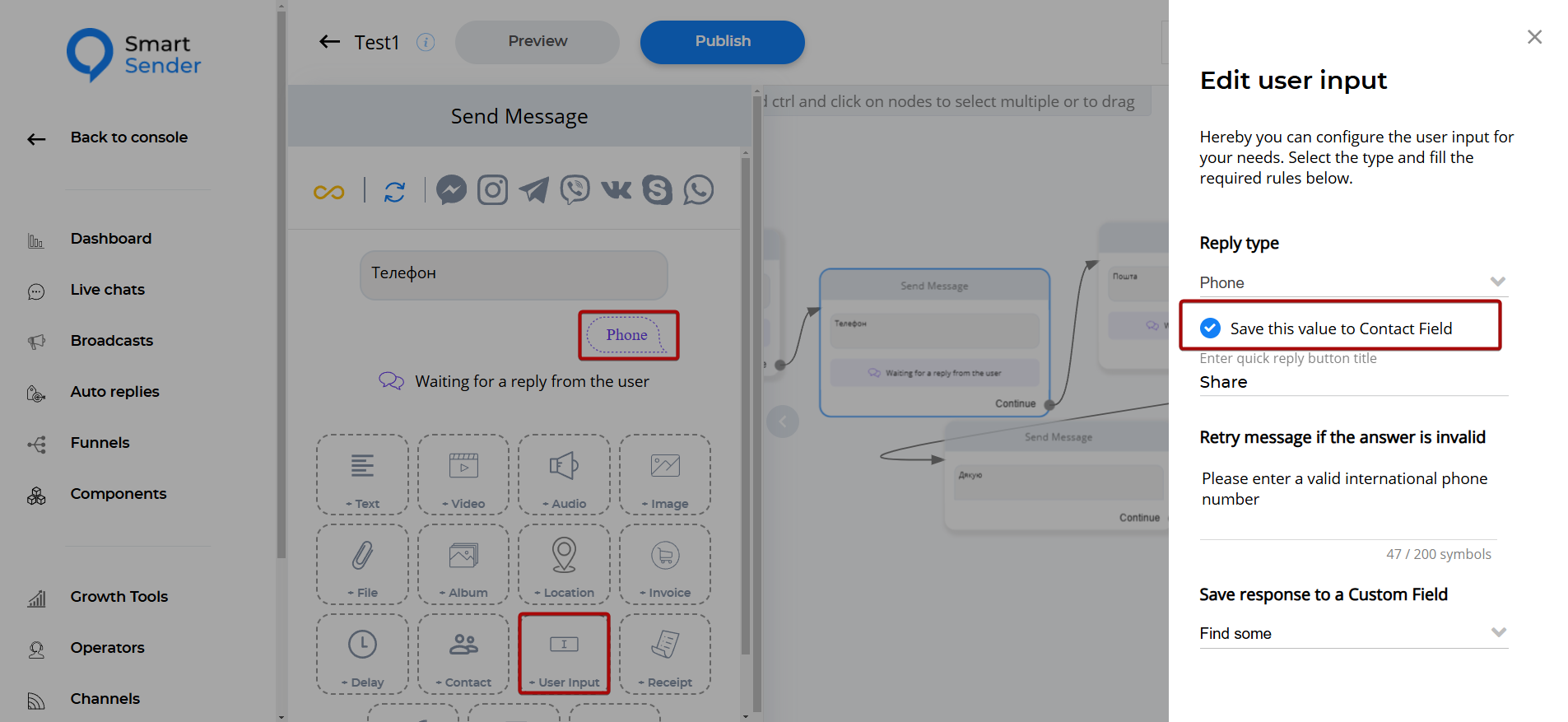Open Components section
Image resolution: width=1568 pixels, height=722 pixels.
tap(119, 494)
